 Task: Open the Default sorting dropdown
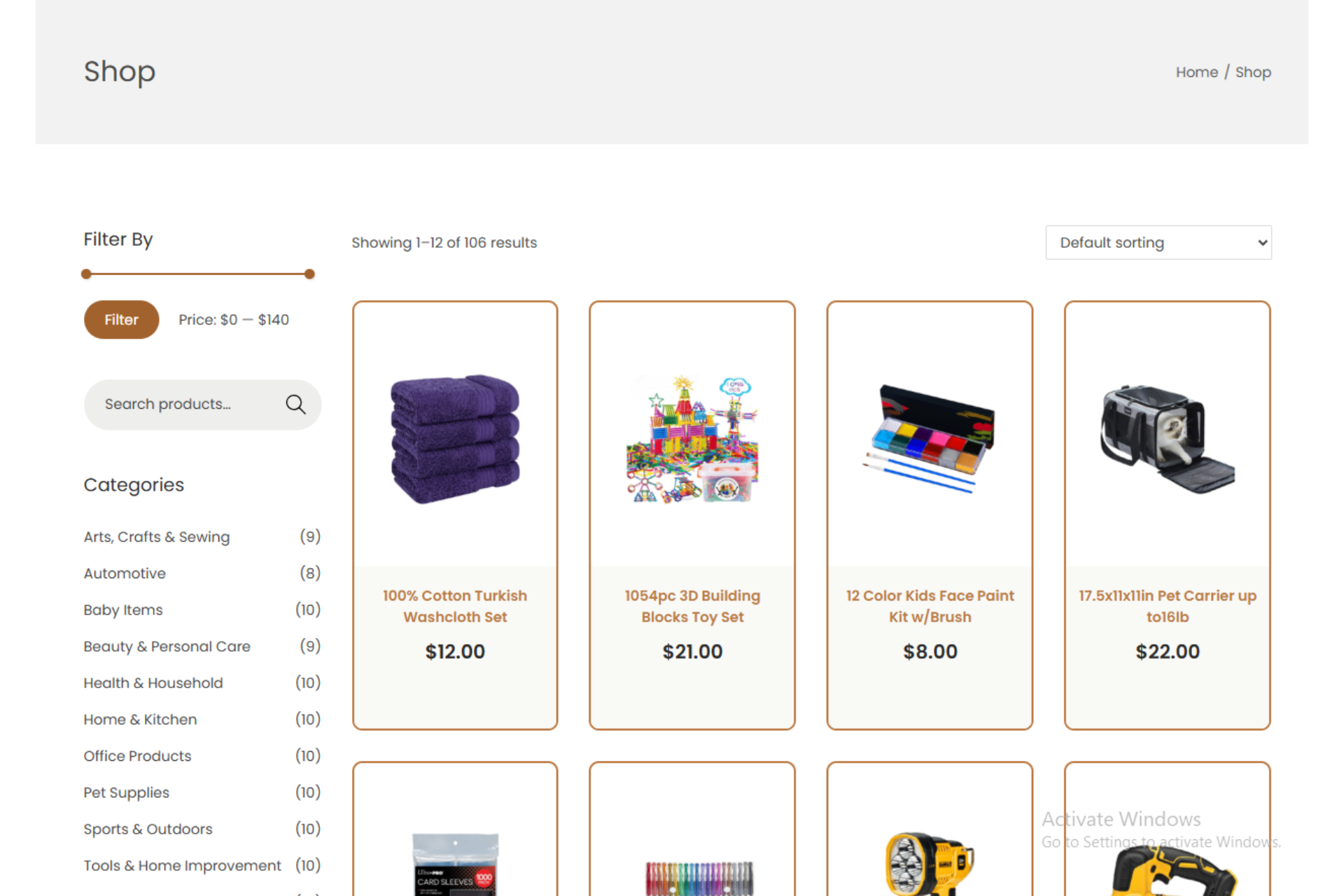tap(1158, 242)
